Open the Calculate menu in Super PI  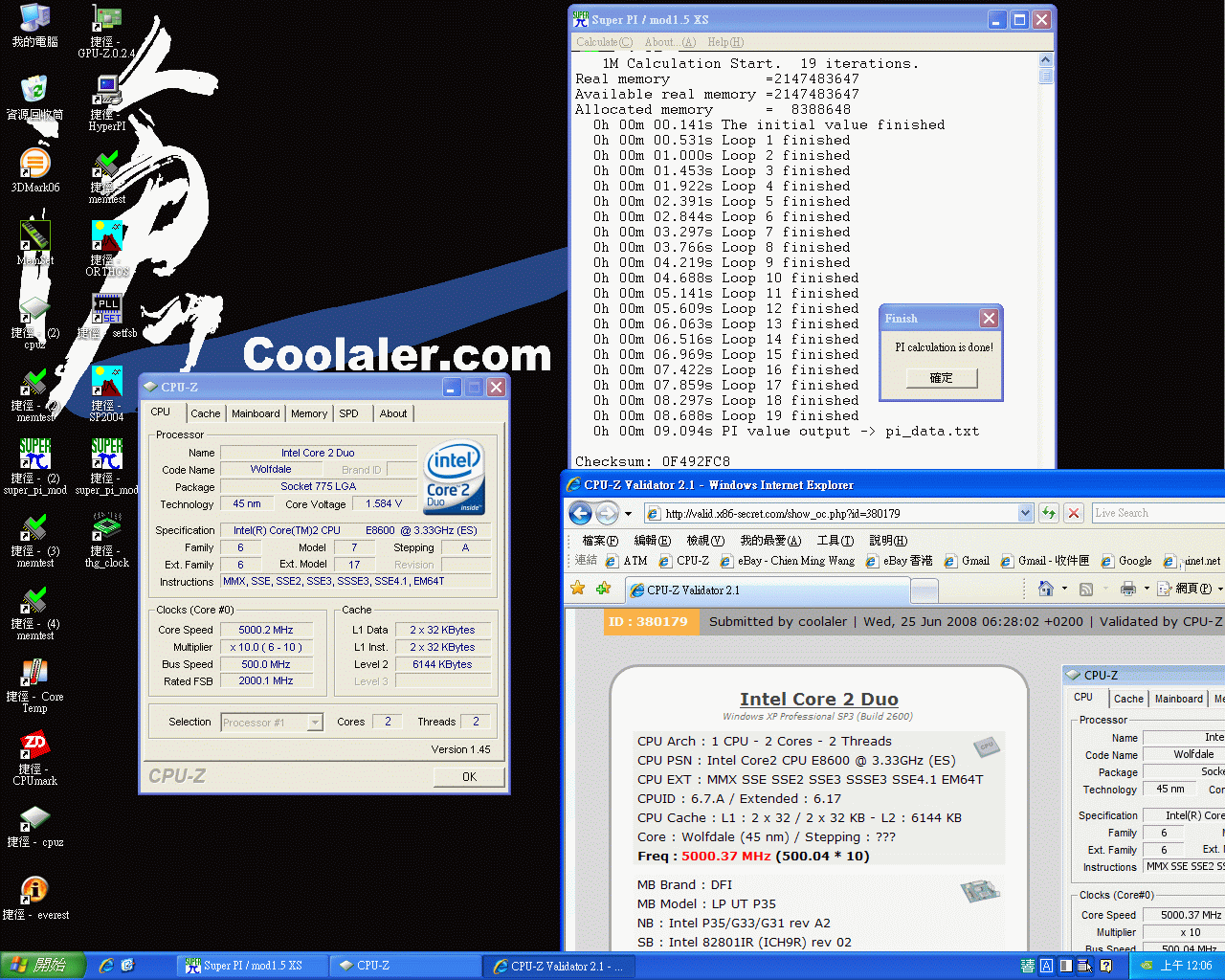(604, 42)
